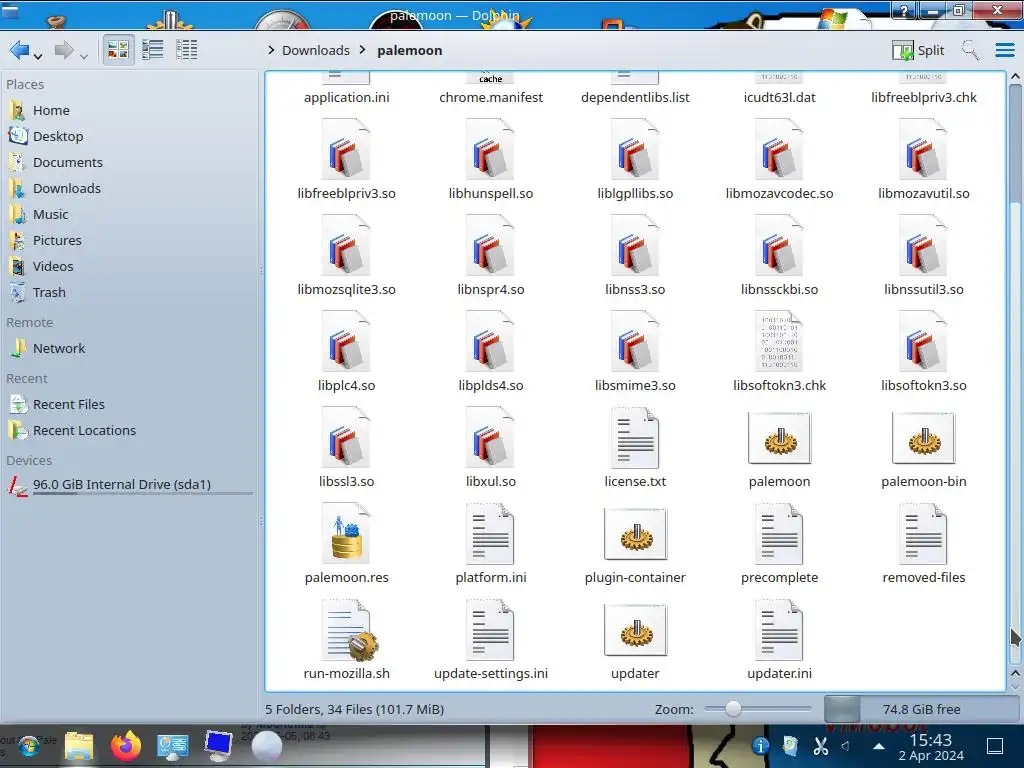The width and height of the screenshot is (1024, 768).
Task: Navigate to Downloads in the breadcrumb
Action: 315,50
